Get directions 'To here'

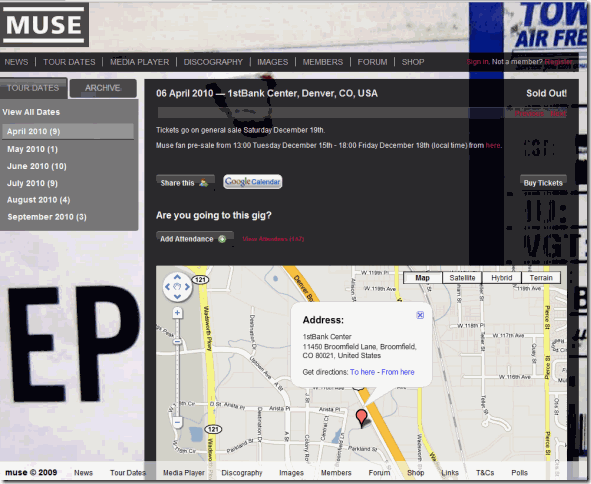pos(362,372)
